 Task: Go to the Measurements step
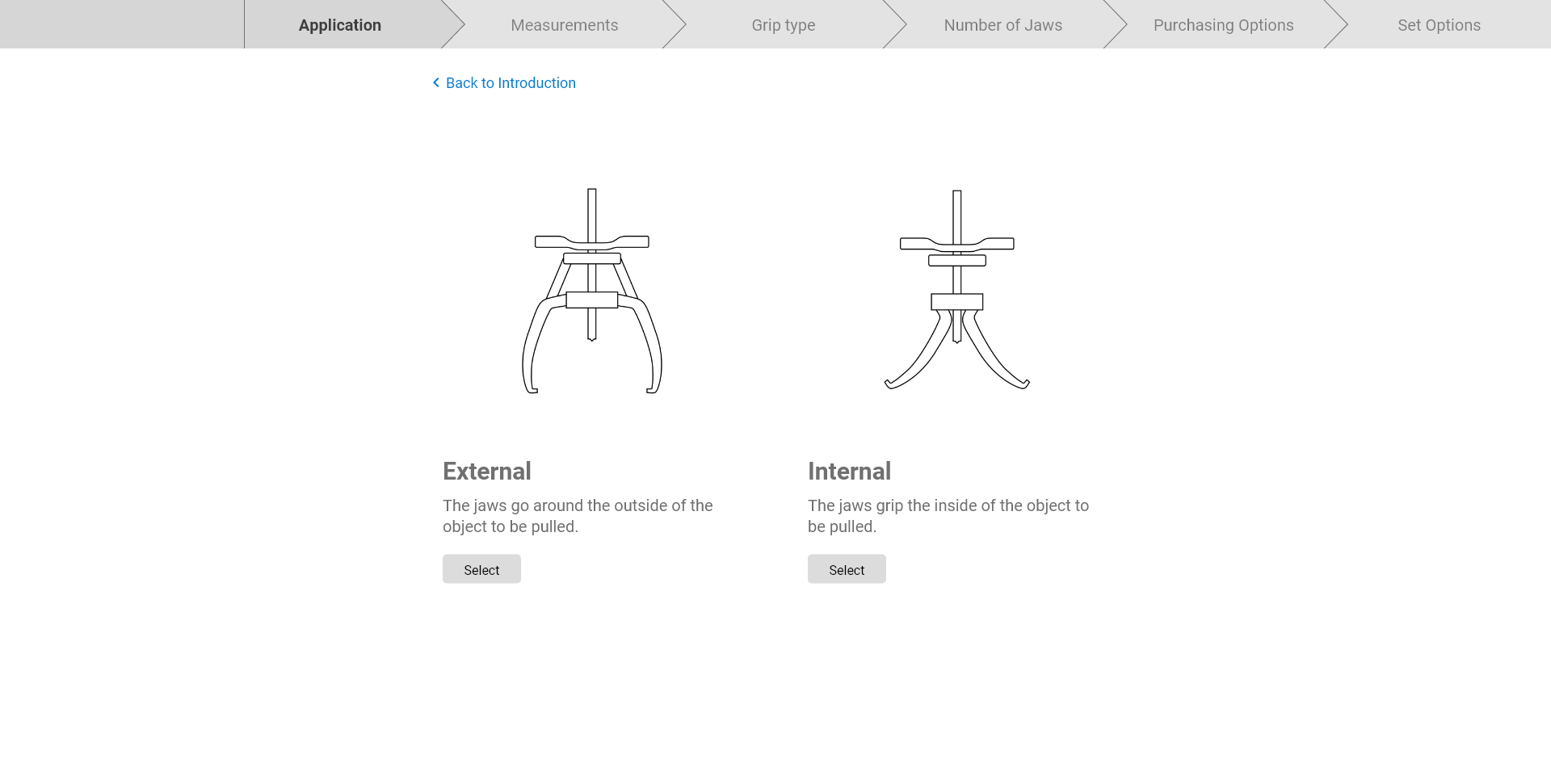[564, 25]
